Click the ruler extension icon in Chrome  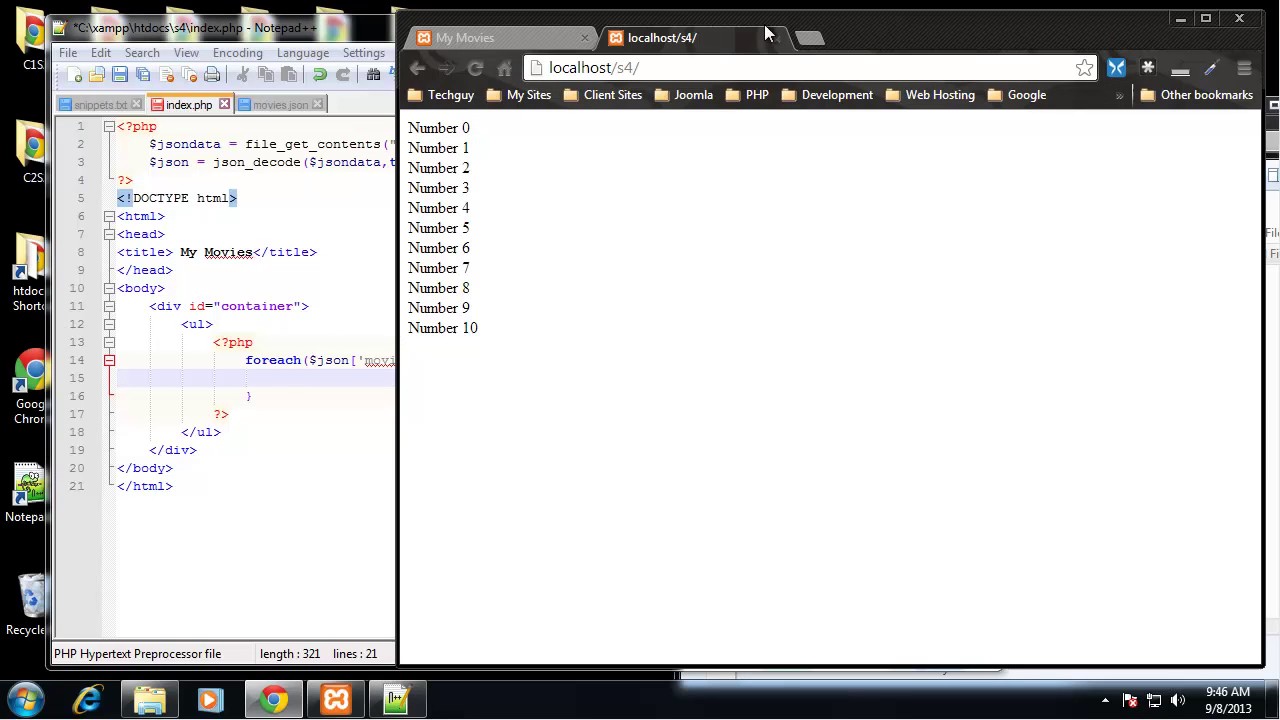[1180, 69]
